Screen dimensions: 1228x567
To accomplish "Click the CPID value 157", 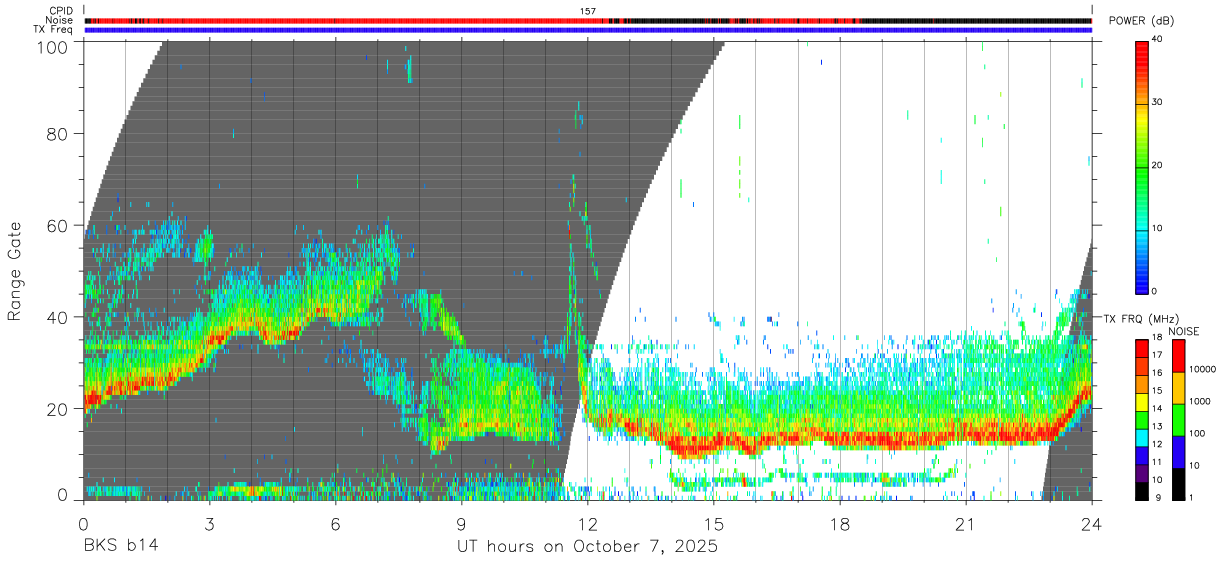I will click(588, 11).
